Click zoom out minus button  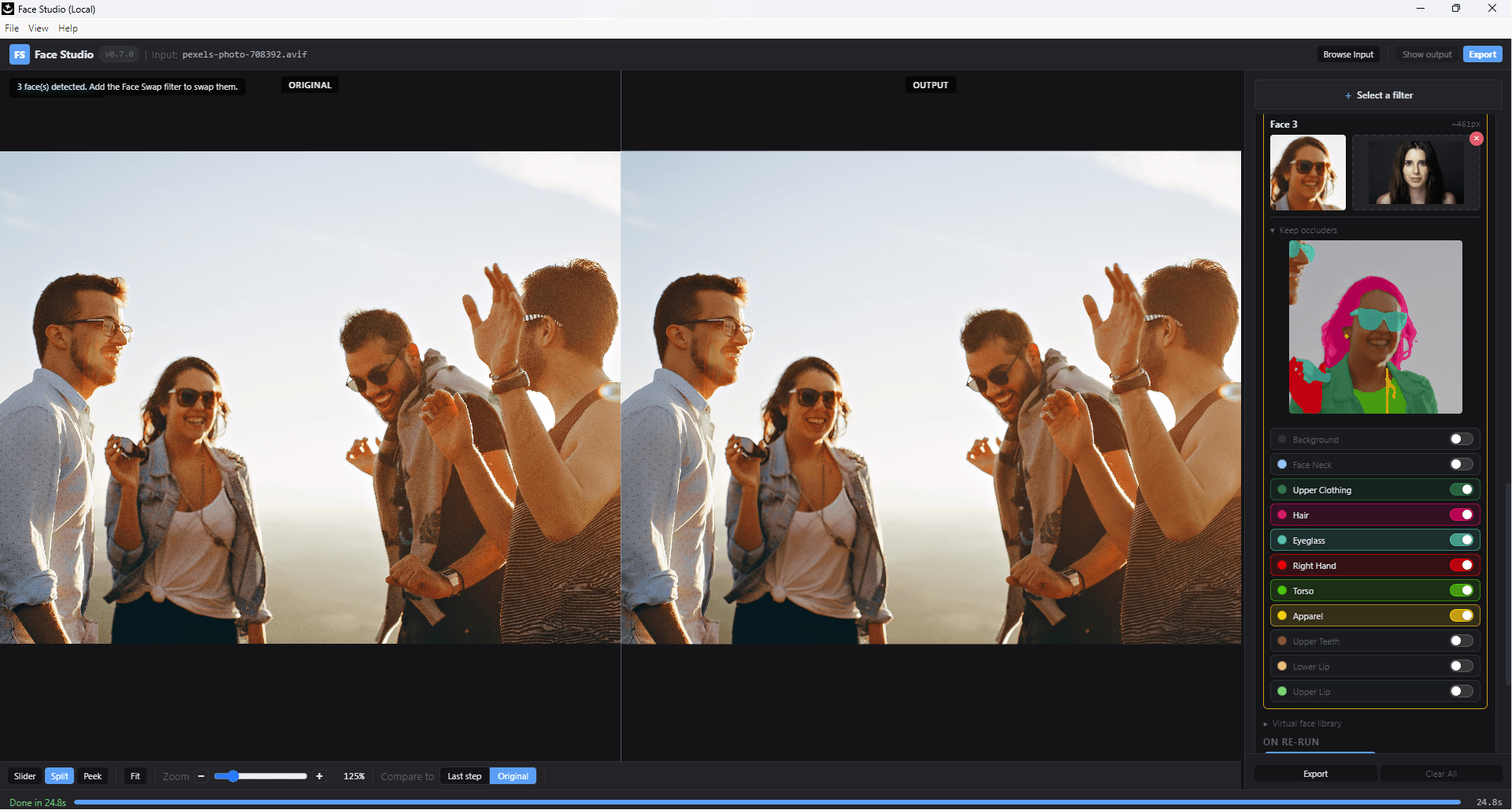[x=202, y=776]
